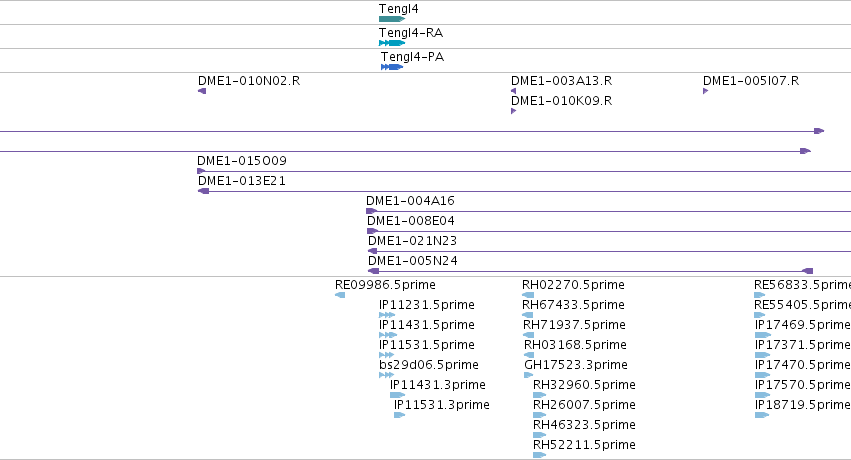
Task: Click the DME1-013E21 label
Action: (x=242, y=181)
